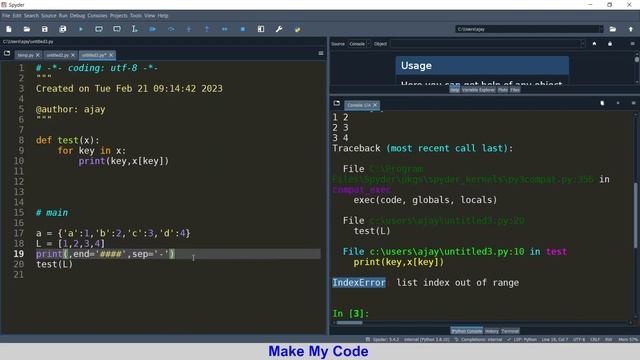Viewport: 640px width, 360px height.
Task: Open file using the folder toolbar icon
Action: point(27,29)
